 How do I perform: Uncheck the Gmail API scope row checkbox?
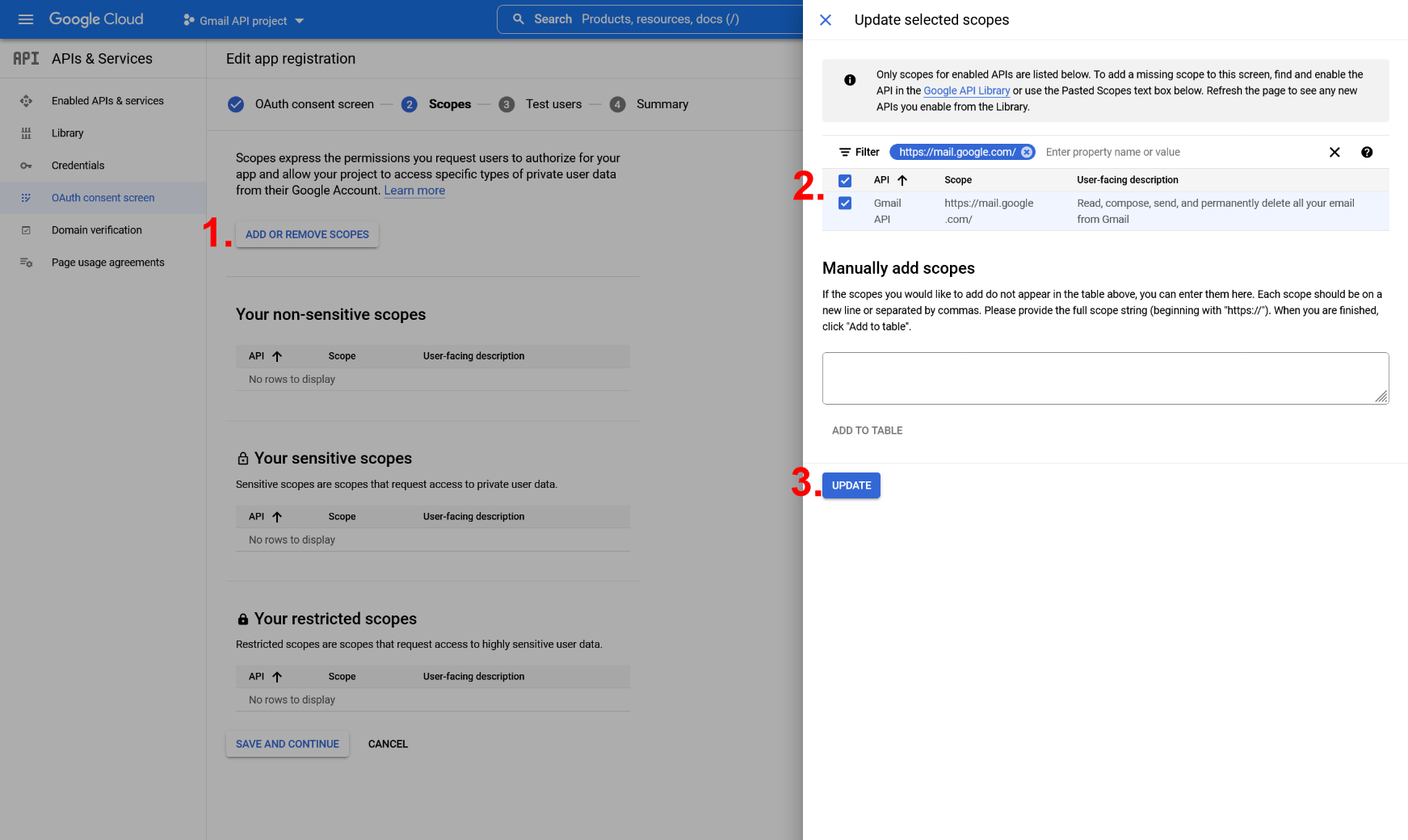[845, 204]
